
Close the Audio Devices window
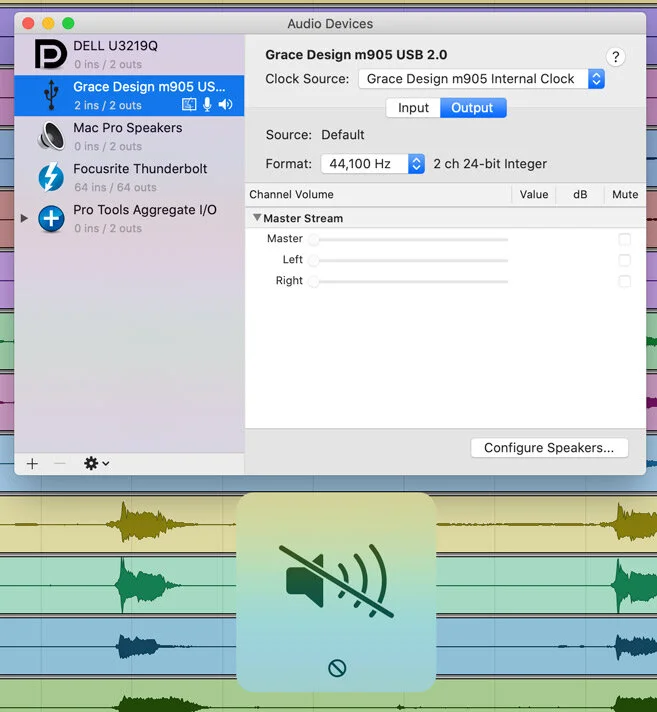coord(28,23)
